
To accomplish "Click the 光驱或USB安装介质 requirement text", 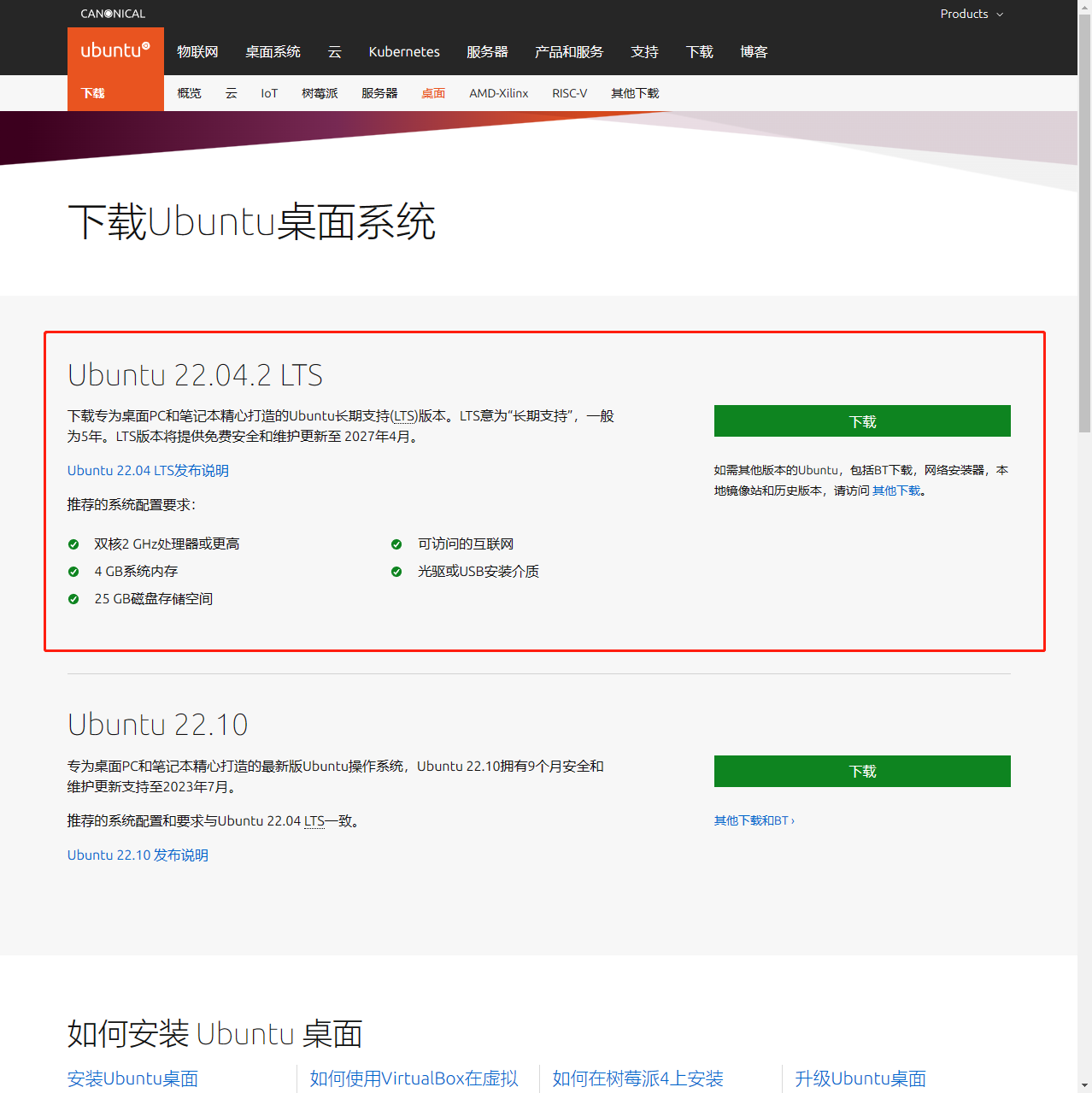I will pos(478,572).
